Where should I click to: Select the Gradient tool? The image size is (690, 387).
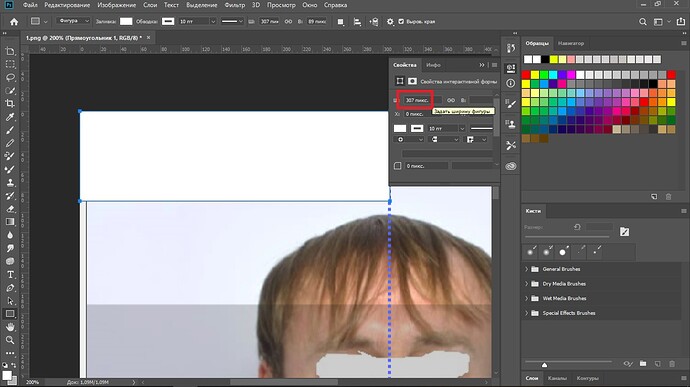[x=10, y=222]
